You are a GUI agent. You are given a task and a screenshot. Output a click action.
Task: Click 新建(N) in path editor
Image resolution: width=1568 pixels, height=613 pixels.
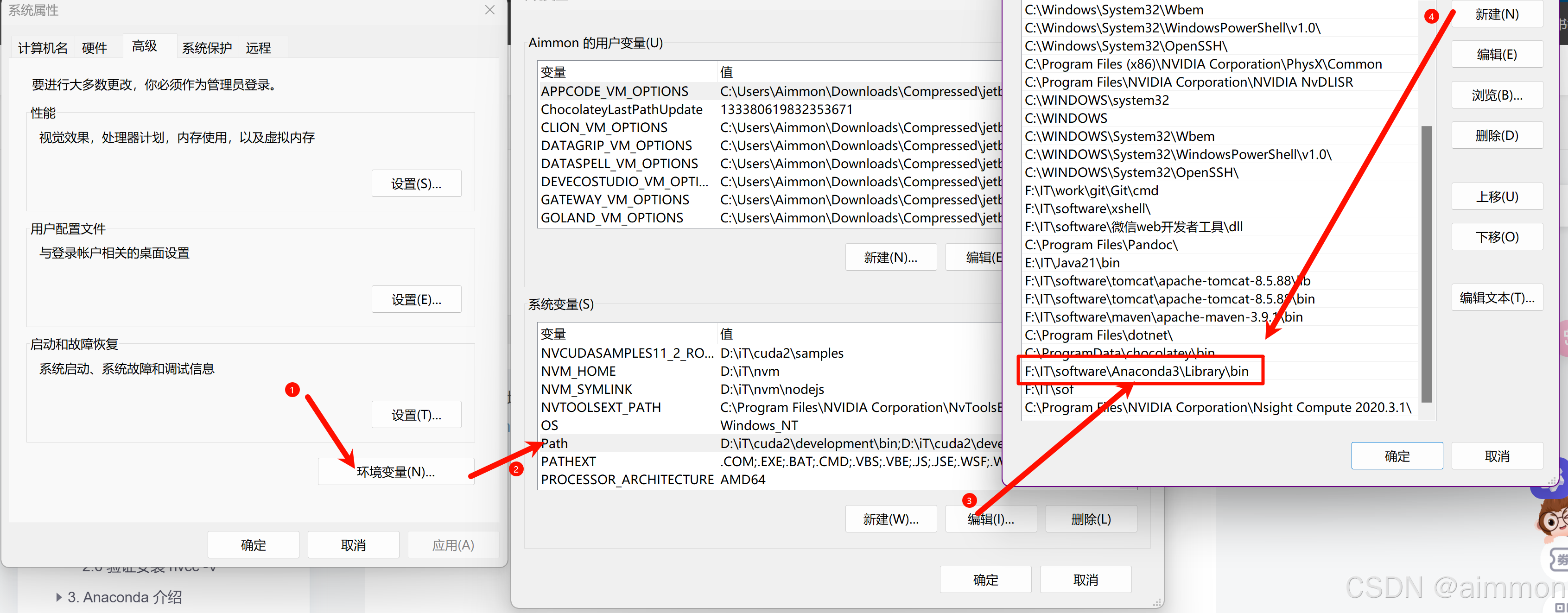click(x=1497, y=14)
